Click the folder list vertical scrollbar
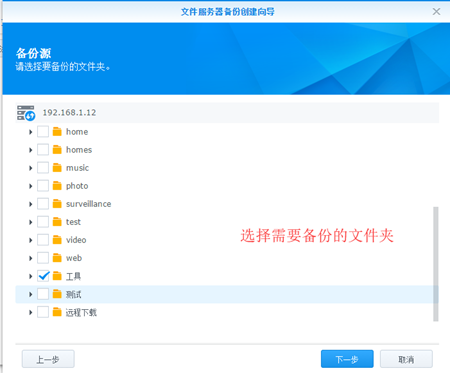450x373 pixels. (435, 264)
